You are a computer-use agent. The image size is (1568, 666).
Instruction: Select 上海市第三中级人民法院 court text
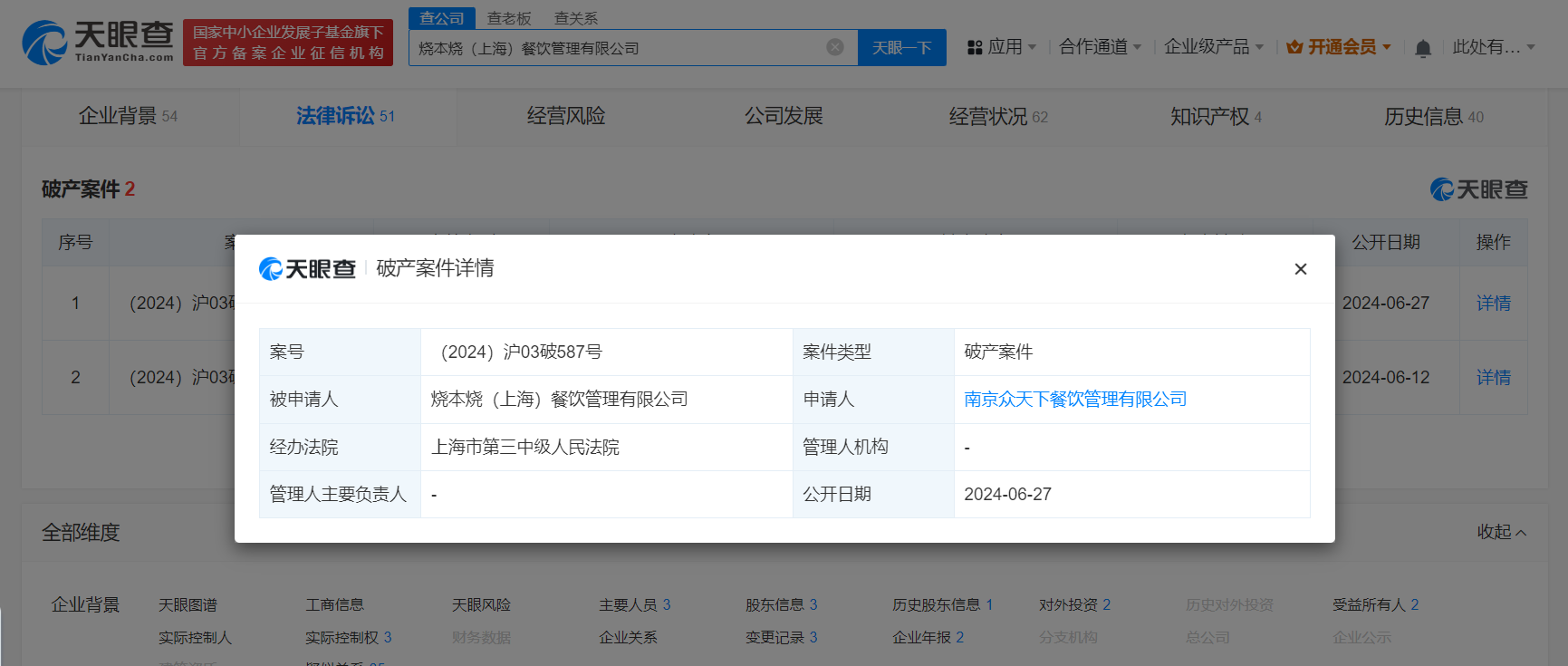click(x=525, y=447)
